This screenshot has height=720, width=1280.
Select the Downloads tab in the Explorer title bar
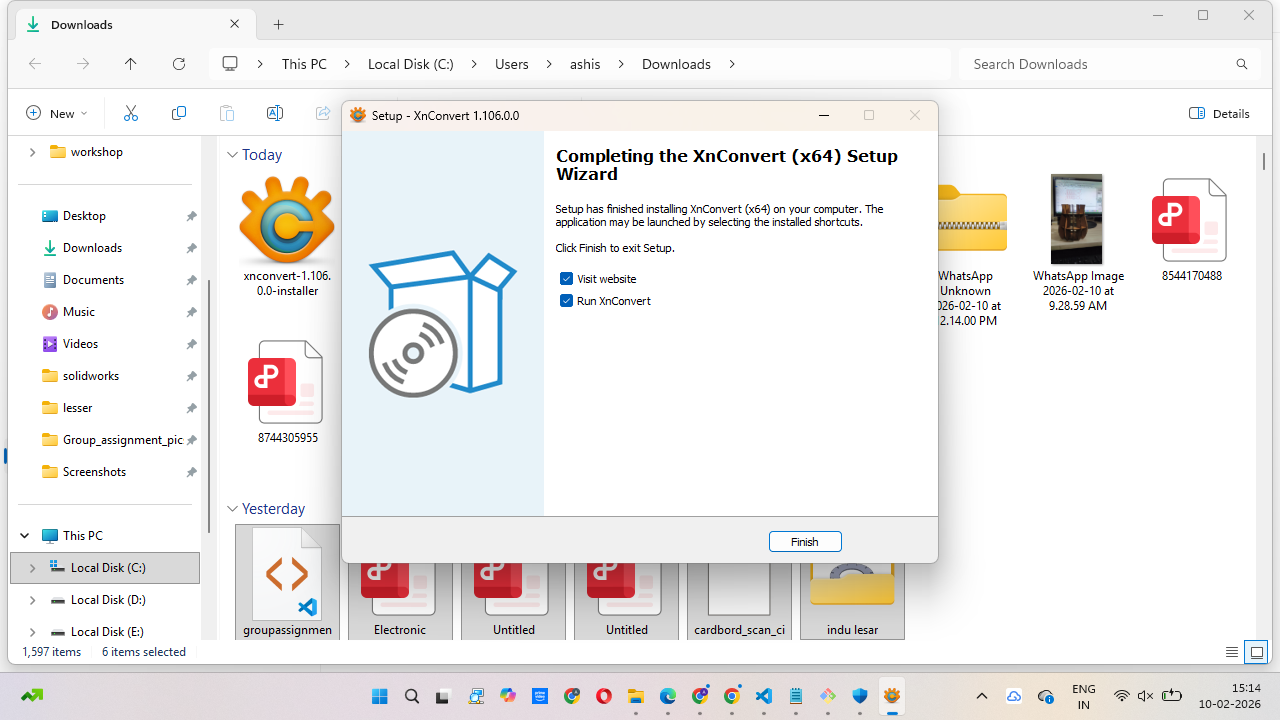click(135, 24)
